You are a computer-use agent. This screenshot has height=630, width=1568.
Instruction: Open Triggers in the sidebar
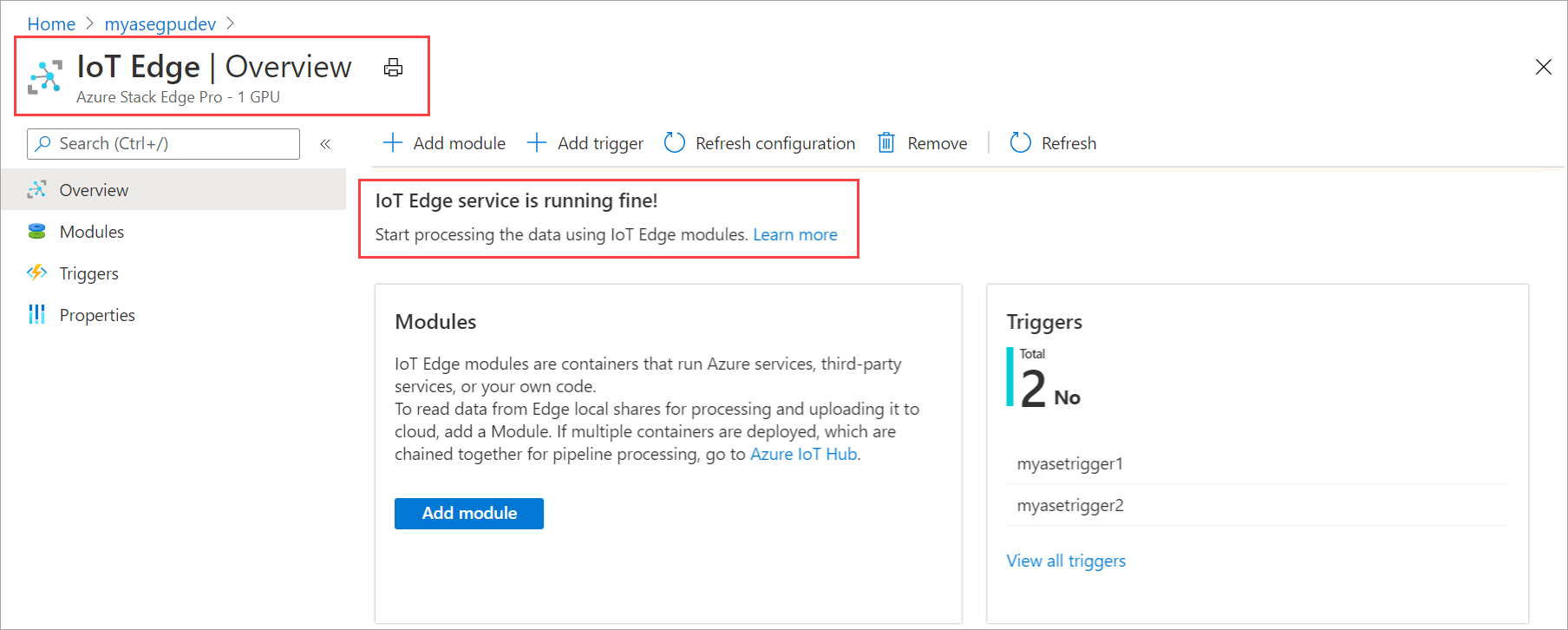pos(173,273)
